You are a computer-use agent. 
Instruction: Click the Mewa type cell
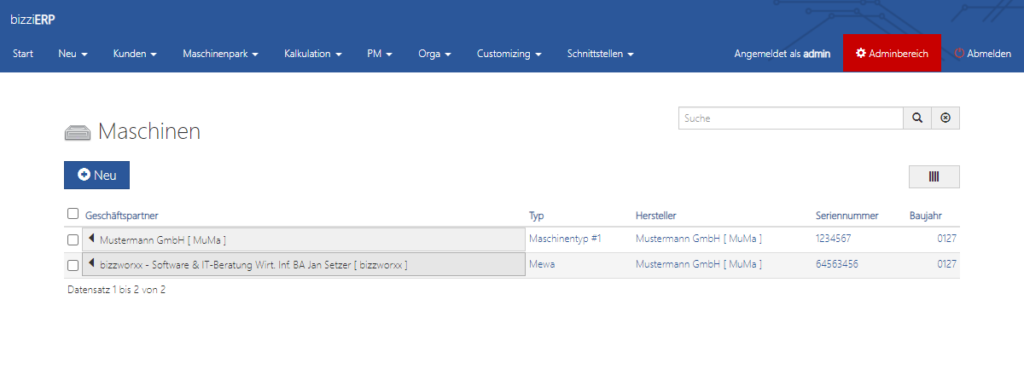(541, 264)
